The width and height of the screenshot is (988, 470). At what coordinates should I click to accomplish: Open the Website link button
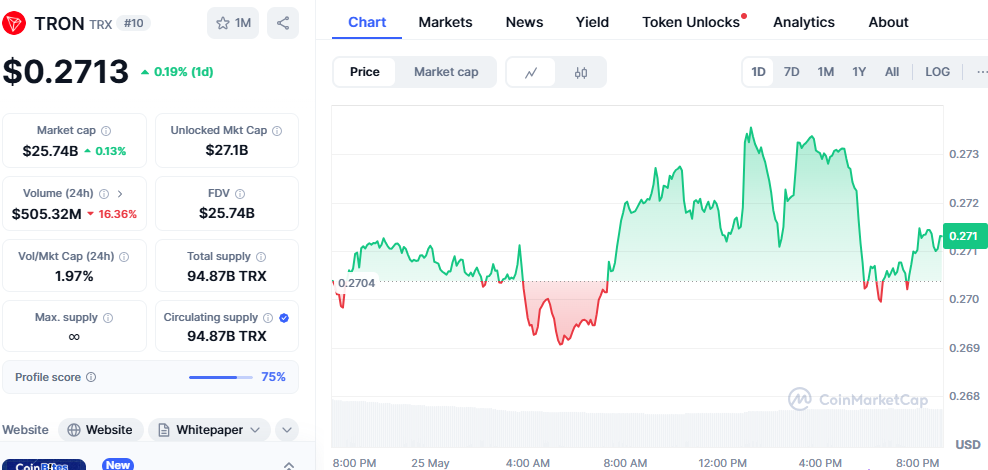click(101, 430)
